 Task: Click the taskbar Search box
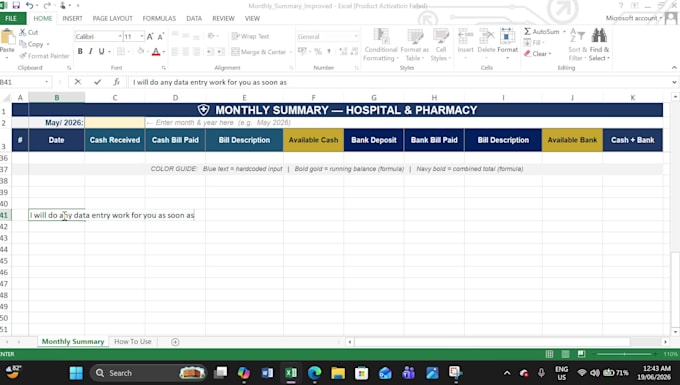148,373
